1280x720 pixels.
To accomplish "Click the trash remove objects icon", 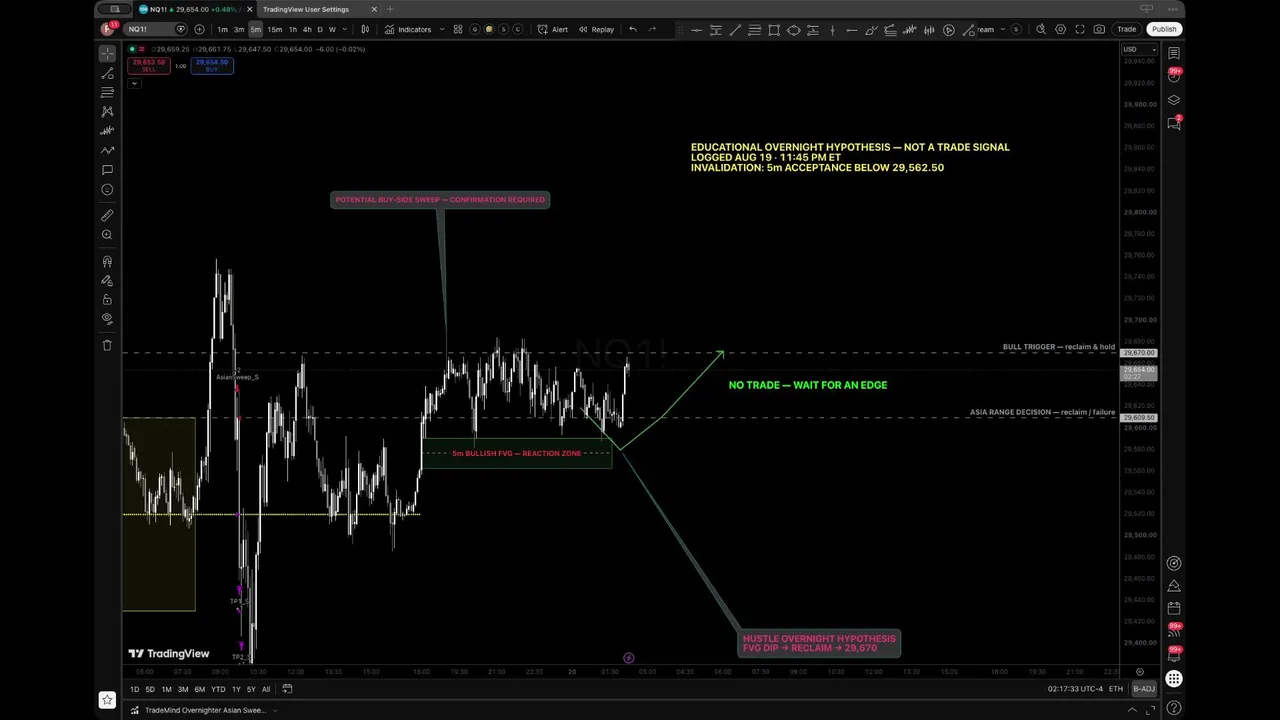I will point(107,345).
